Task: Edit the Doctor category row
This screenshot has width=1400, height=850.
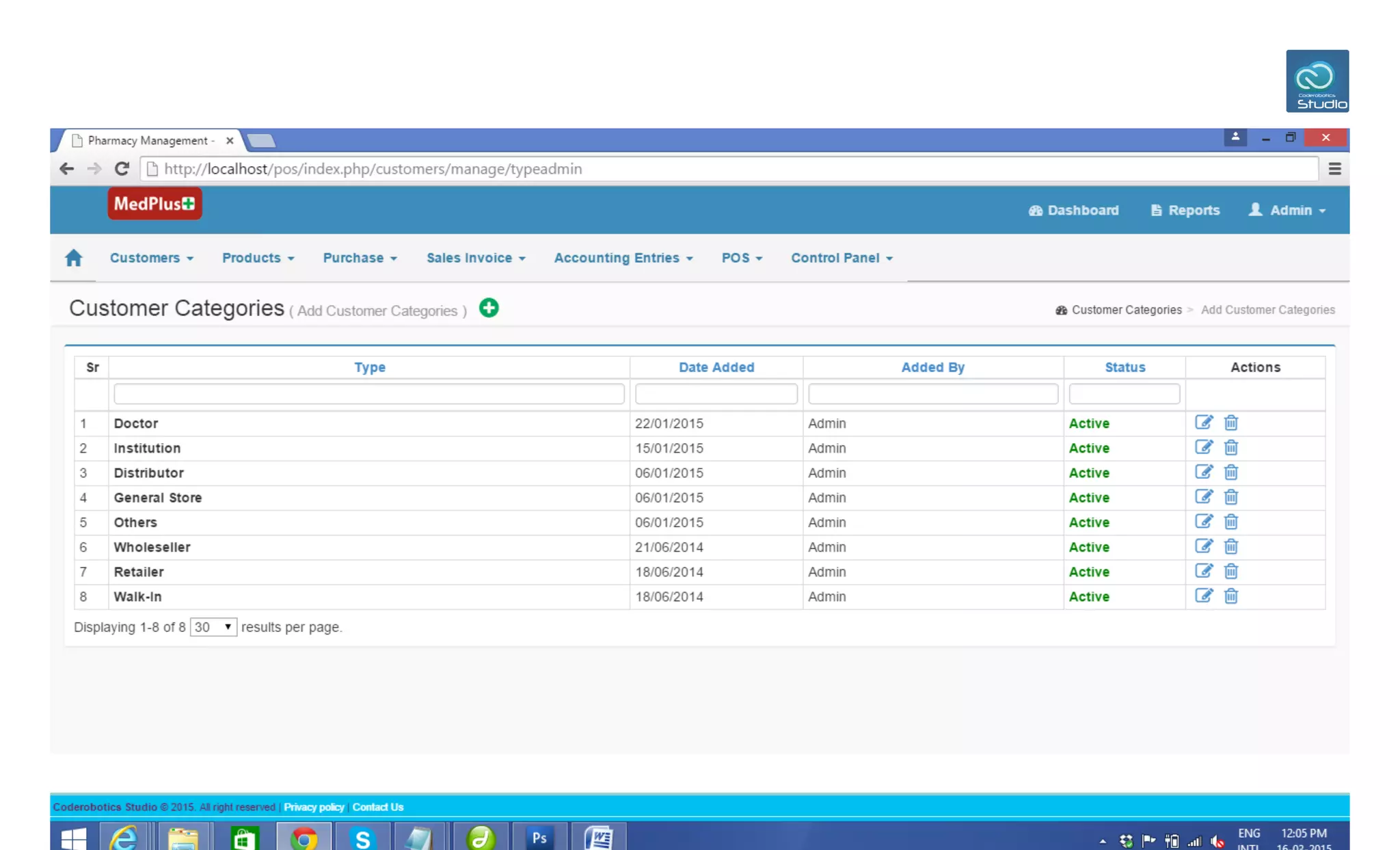Action: tap(1203, 423)
